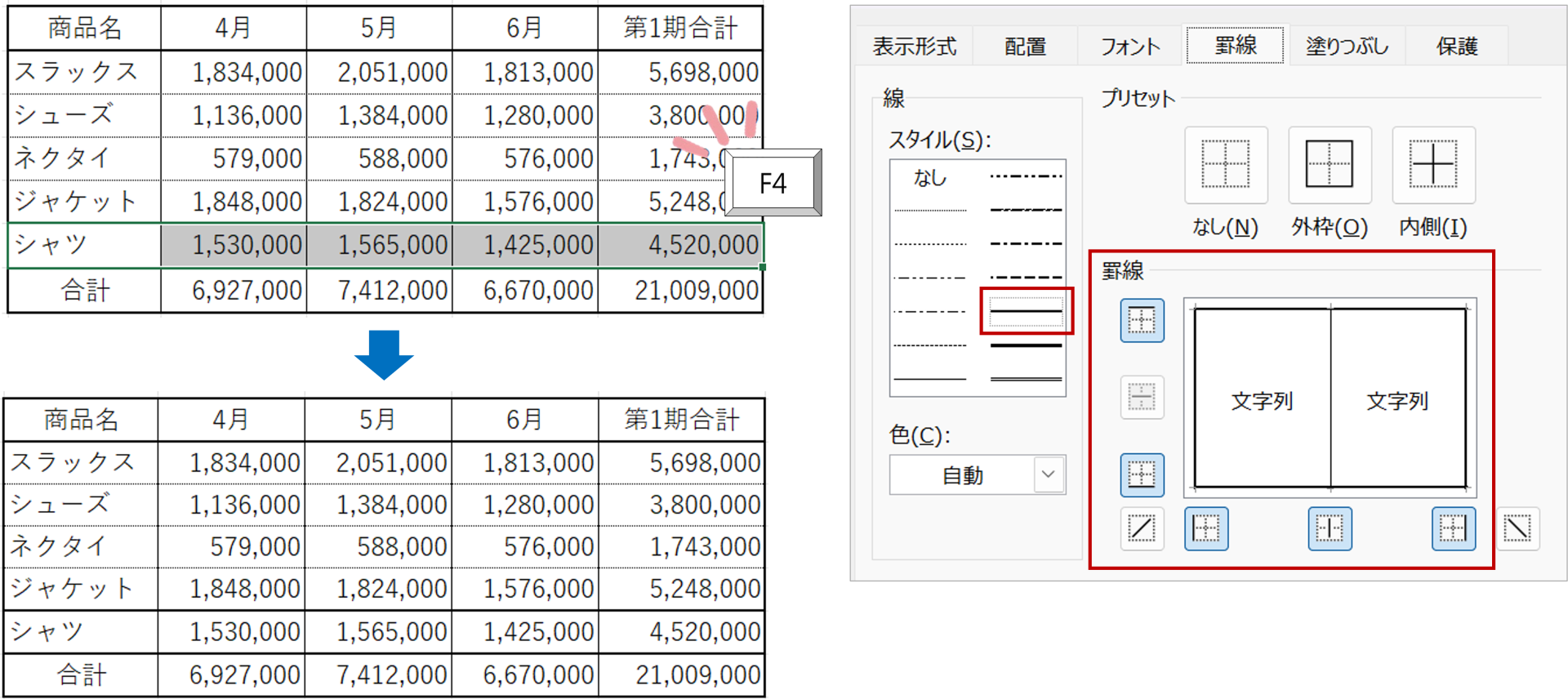
Task: Click 2,051,000 in the bottom table
Action: [x=378, y=463]
